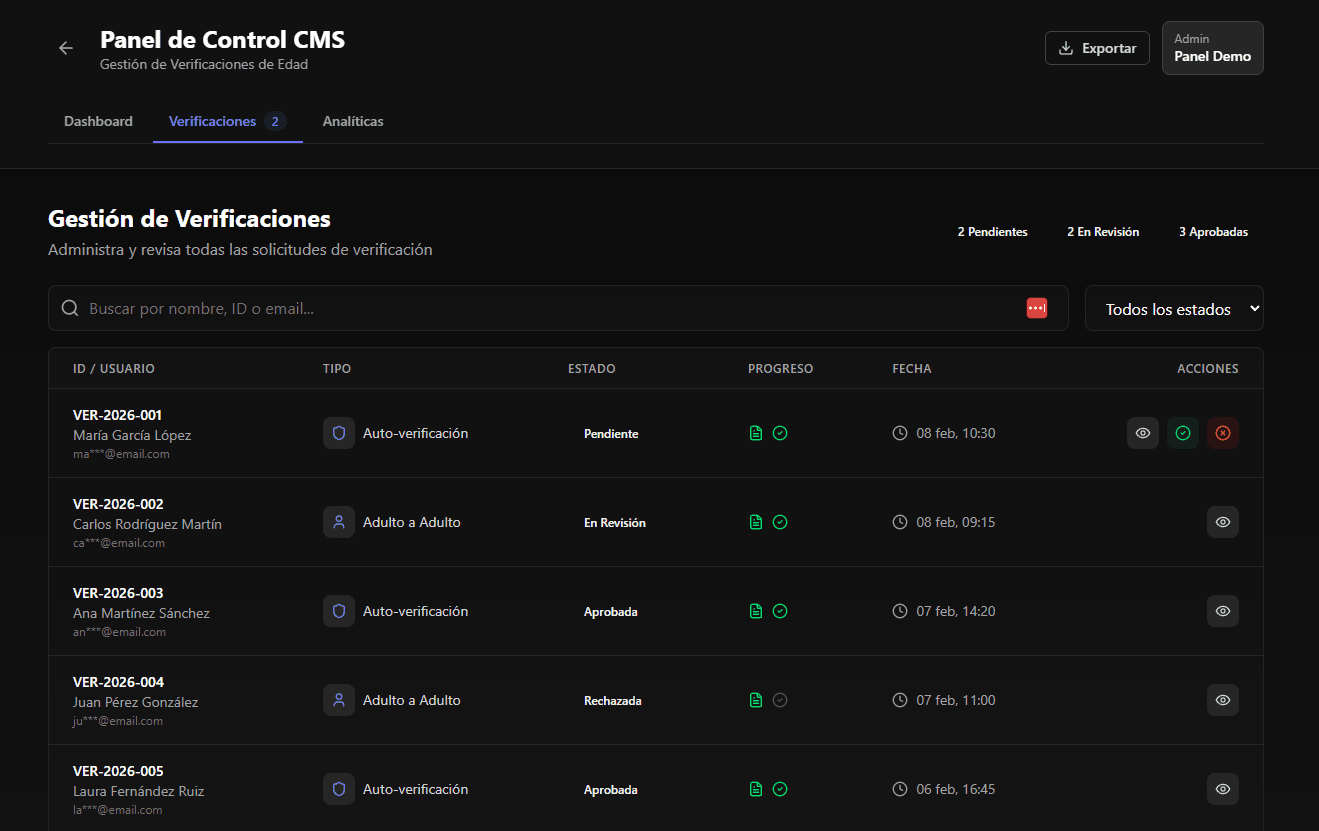
Task: Click the shield icon in Laura Fernández Ruiz row
Action: point(339,789)
